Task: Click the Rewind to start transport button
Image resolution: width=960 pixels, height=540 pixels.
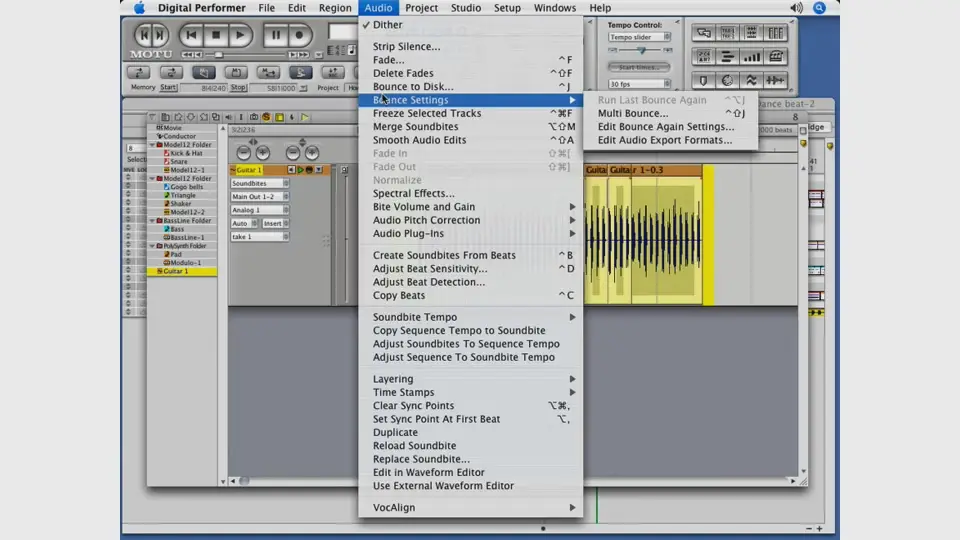Action: [x=191, y=35]
